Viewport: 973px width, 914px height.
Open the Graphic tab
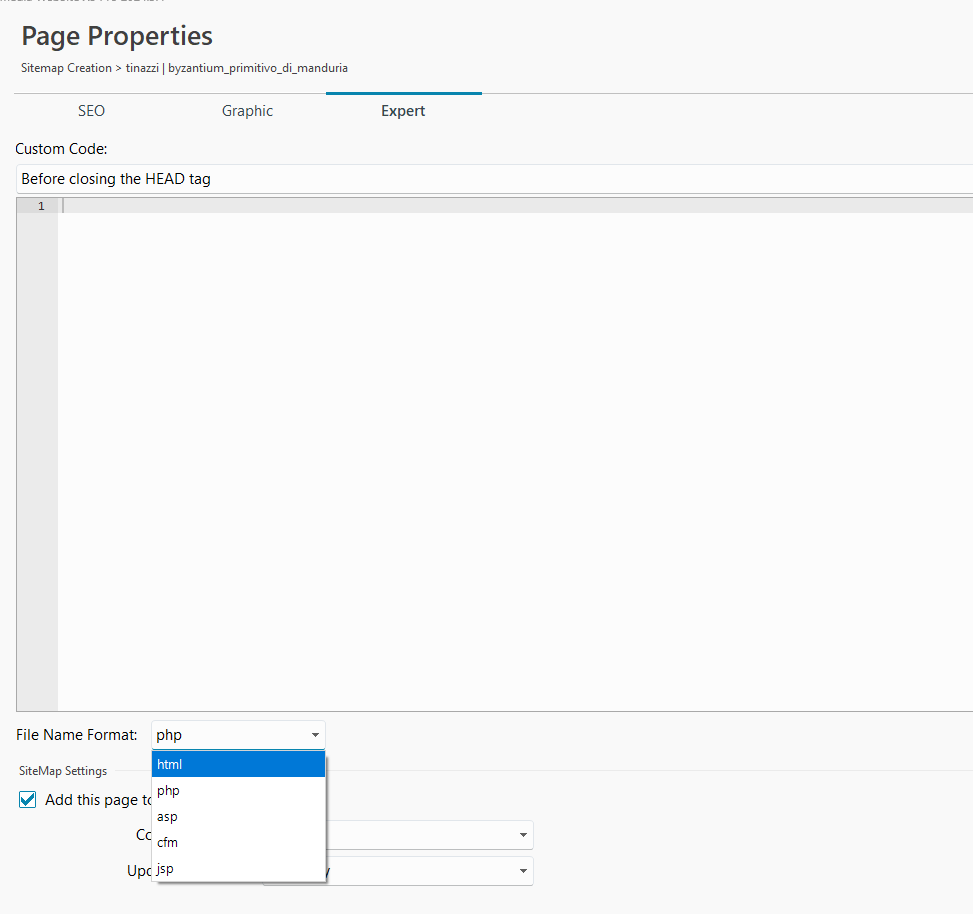tap(247, 111)
